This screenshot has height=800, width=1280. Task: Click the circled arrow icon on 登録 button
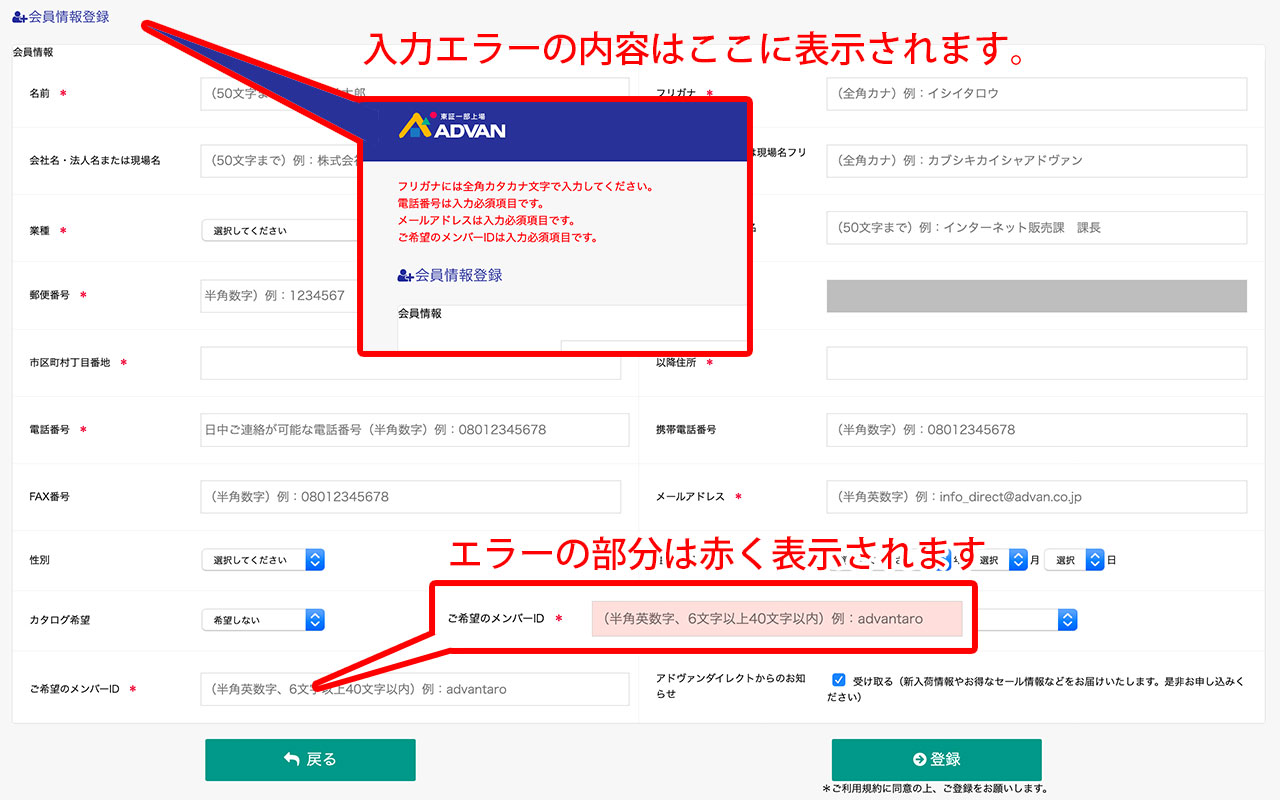pos(919,760)
